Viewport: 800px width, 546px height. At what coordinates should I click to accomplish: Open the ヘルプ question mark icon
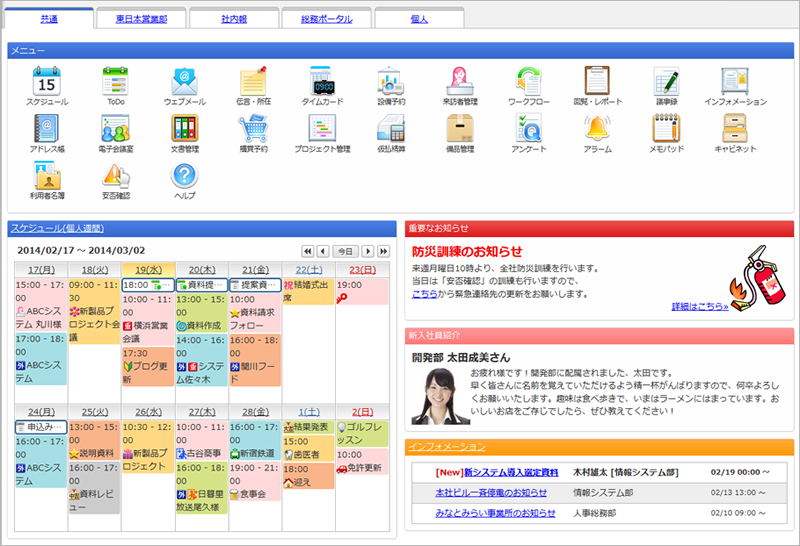point(184,175)
